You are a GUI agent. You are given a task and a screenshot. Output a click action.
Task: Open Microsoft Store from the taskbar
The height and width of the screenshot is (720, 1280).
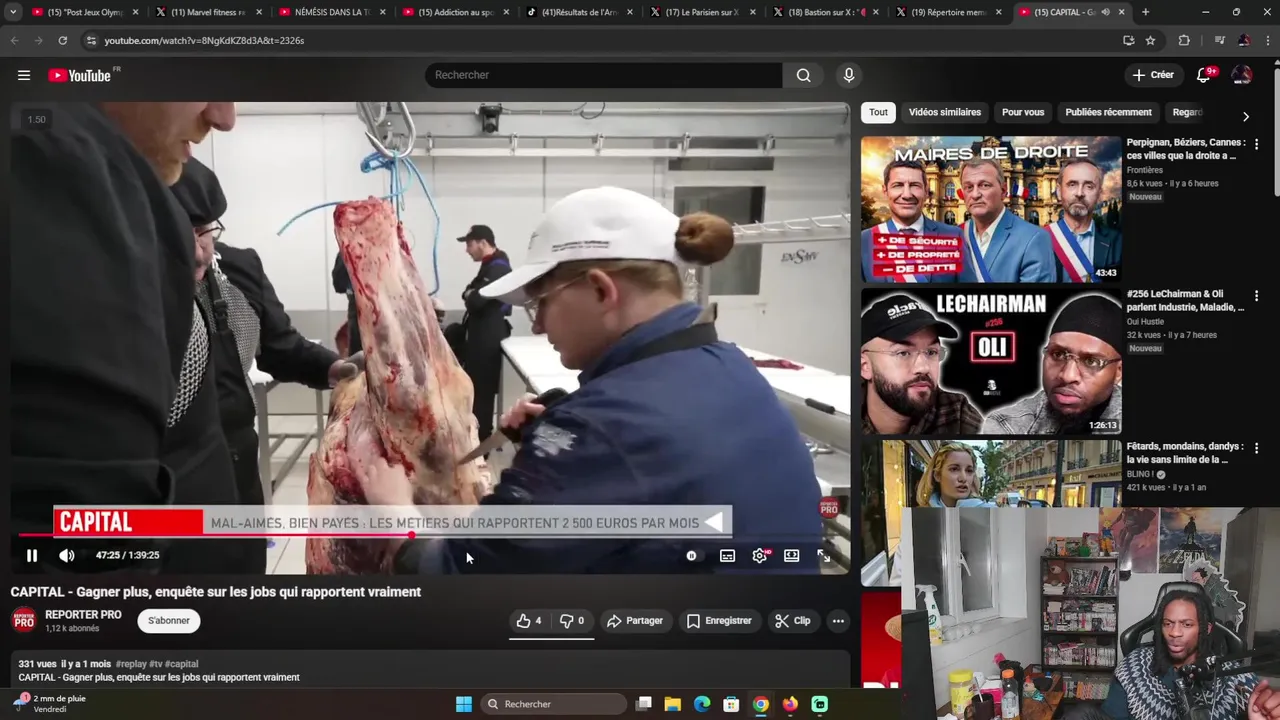[731, 704]
